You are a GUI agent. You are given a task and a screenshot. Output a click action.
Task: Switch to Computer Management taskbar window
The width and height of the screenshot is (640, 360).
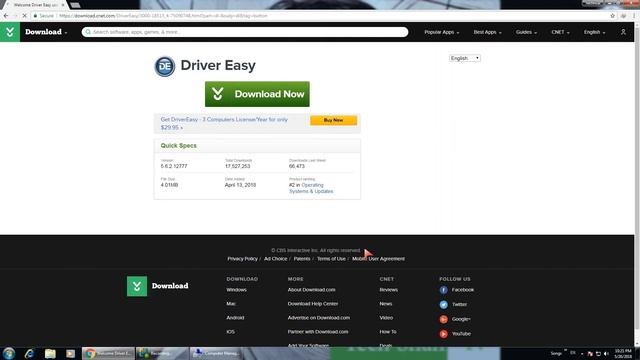pyautogui.click(x=217, y=353)
